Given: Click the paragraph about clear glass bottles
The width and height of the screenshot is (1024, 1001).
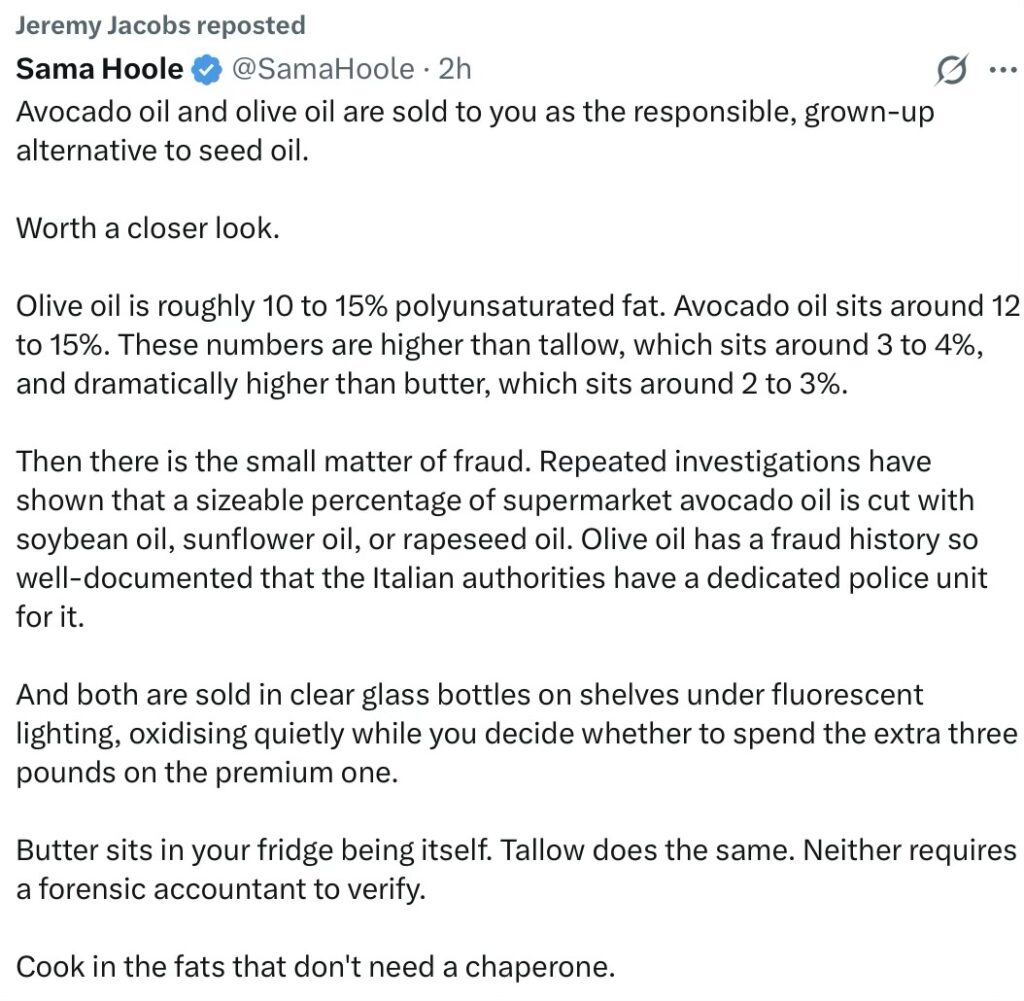Looking at the screenshot, I should [517, 733].
